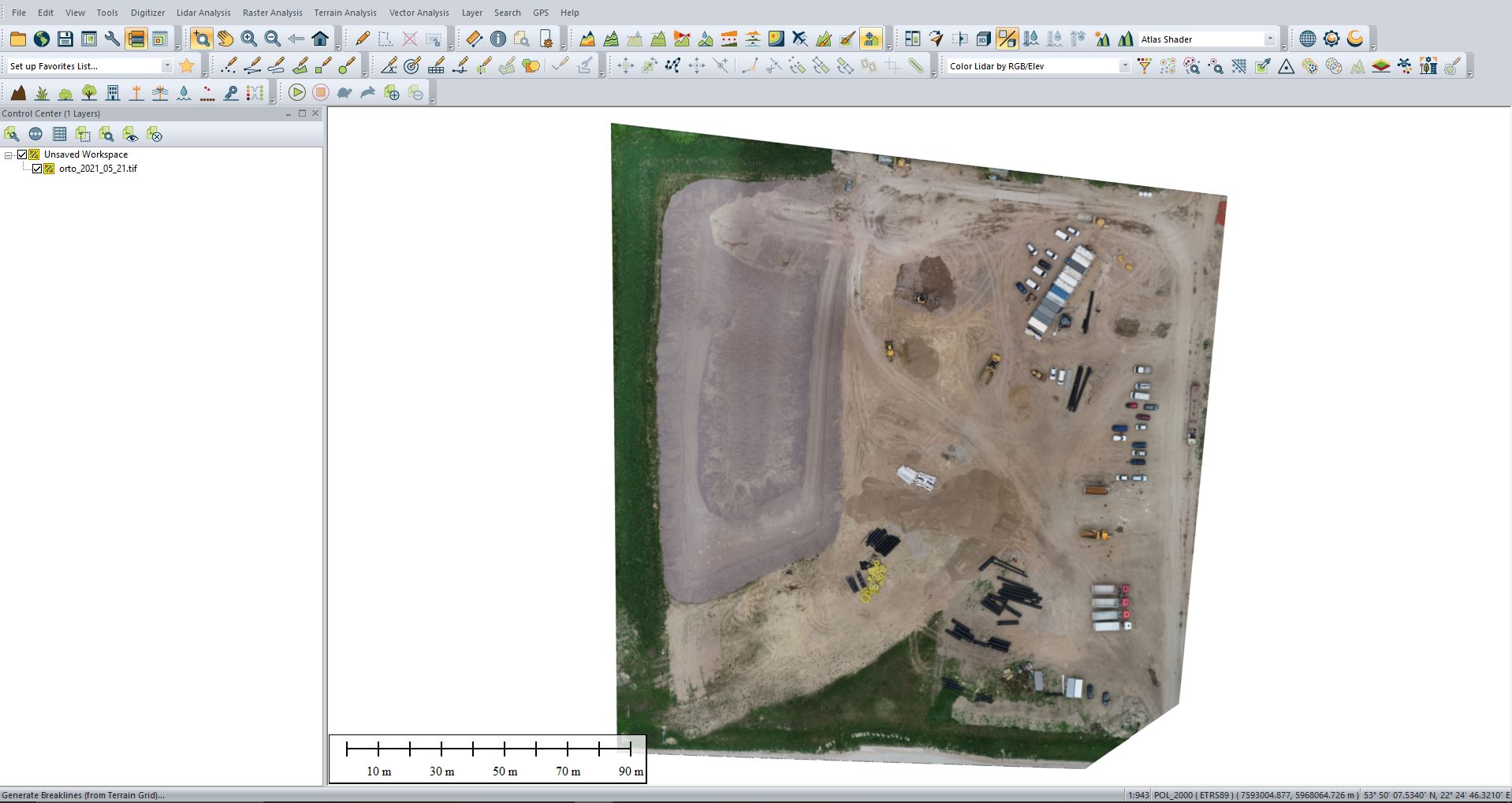
Task: Open Configuration via the wrench icon
Action: tap(112, 39)
